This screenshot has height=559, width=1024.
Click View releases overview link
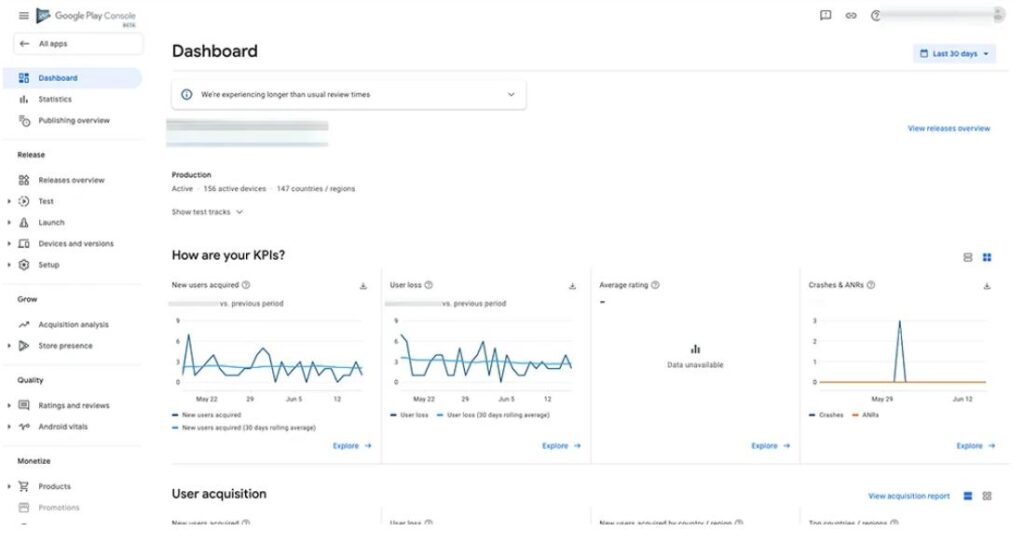(948, 129)
